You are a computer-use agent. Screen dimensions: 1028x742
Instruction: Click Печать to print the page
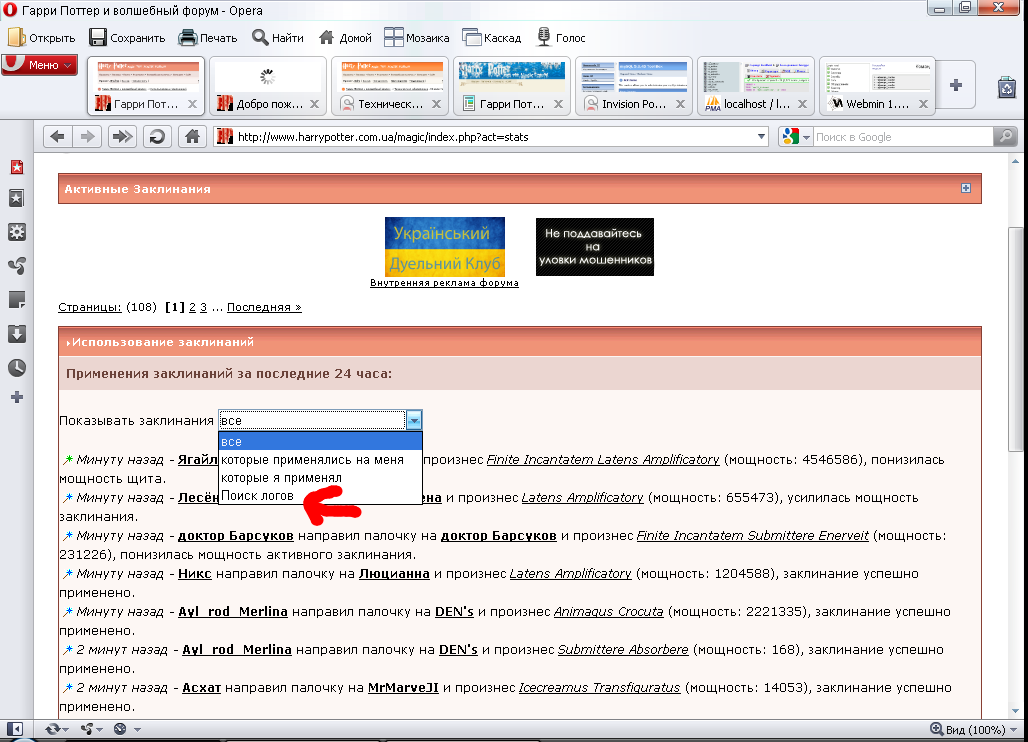(x=208, y=38)
